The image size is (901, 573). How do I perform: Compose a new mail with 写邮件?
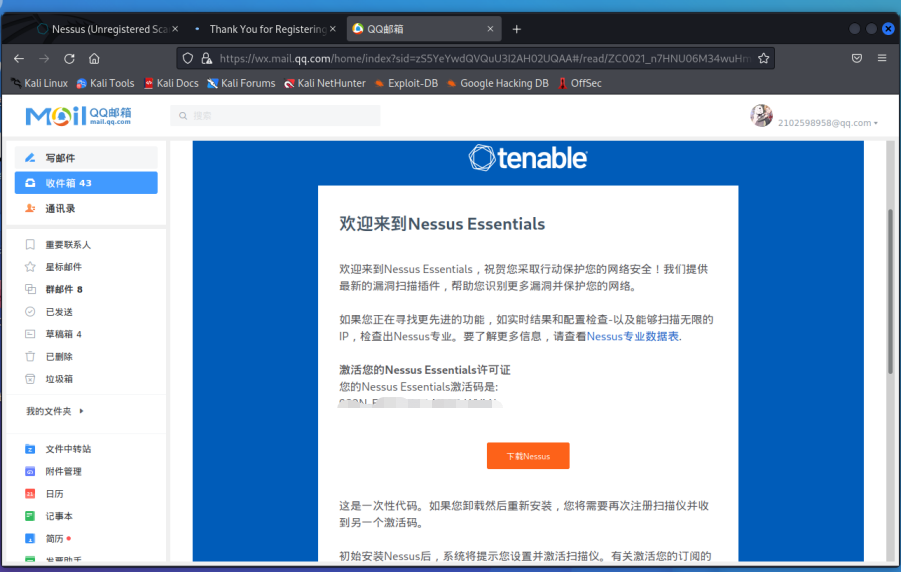[x=86, y=157]
